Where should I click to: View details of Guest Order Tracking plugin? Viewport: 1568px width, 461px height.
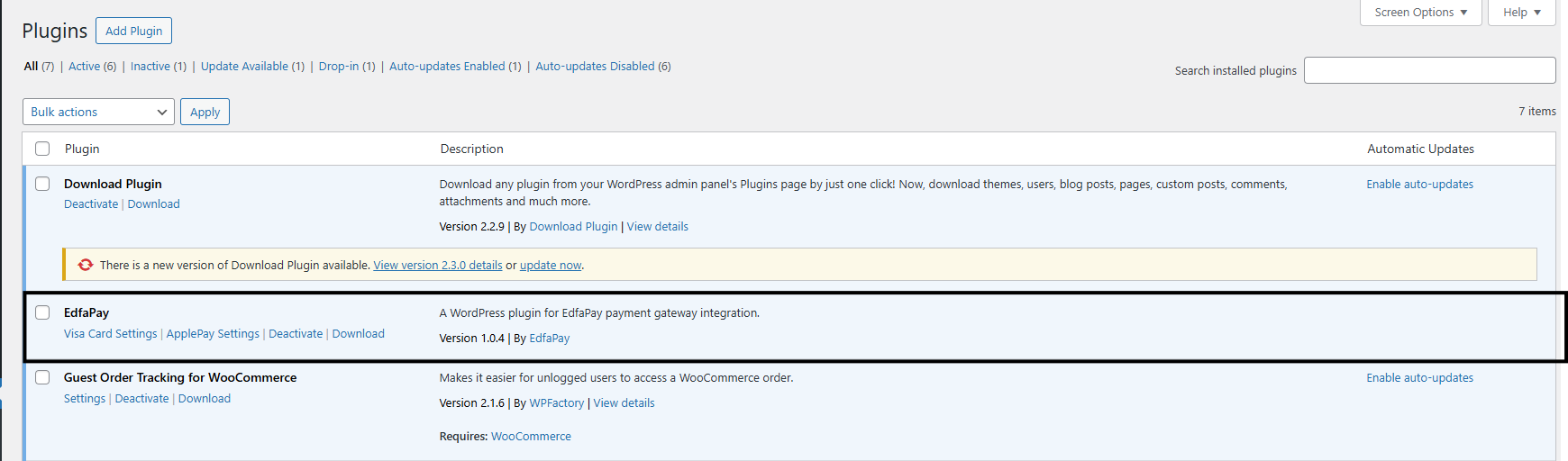[624, 403]
